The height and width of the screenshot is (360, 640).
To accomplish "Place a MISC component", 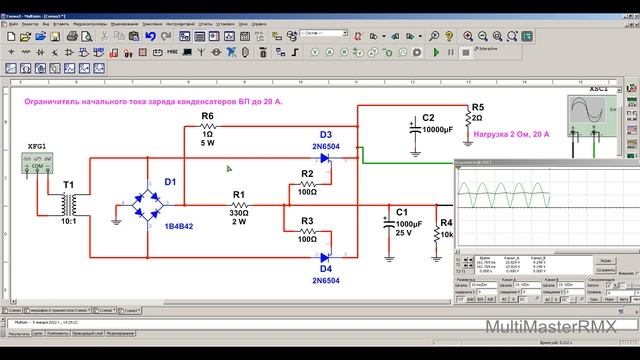I will point(172,52).
